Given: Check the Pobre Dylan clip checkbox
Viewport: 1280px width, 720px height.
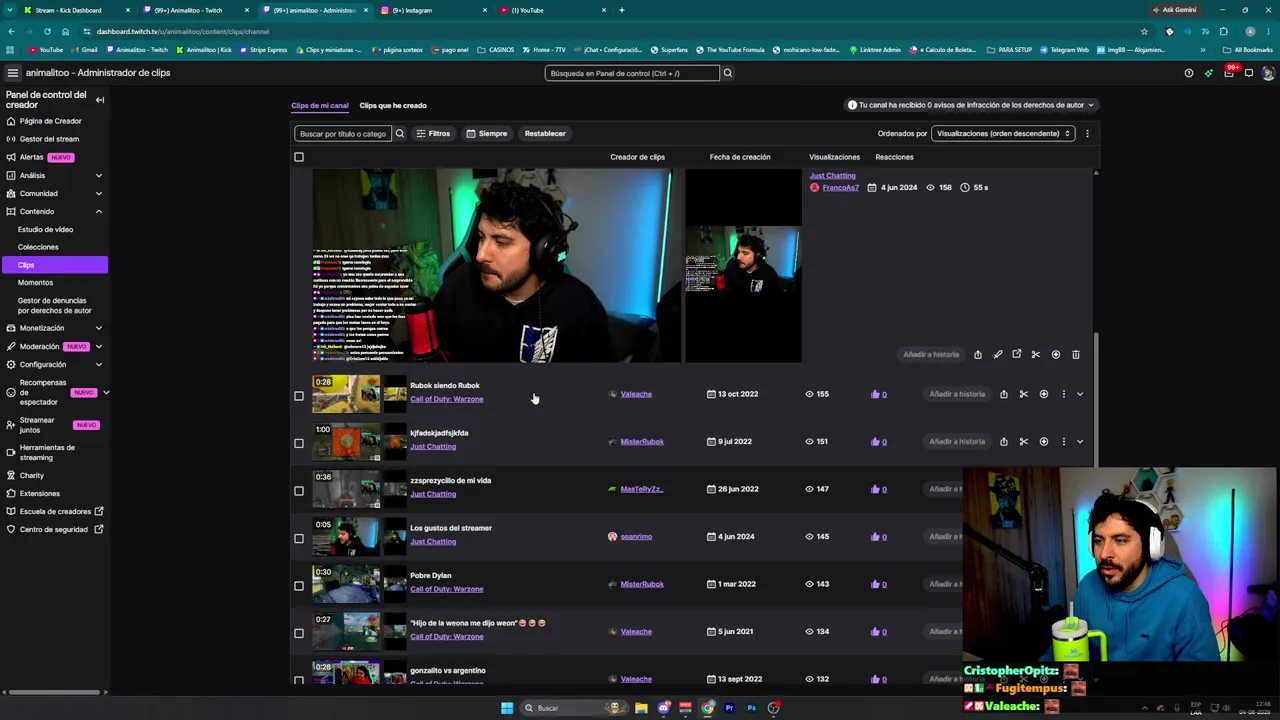Looking at the screenshot, I should pyautogui.click(x=299, y=586).
